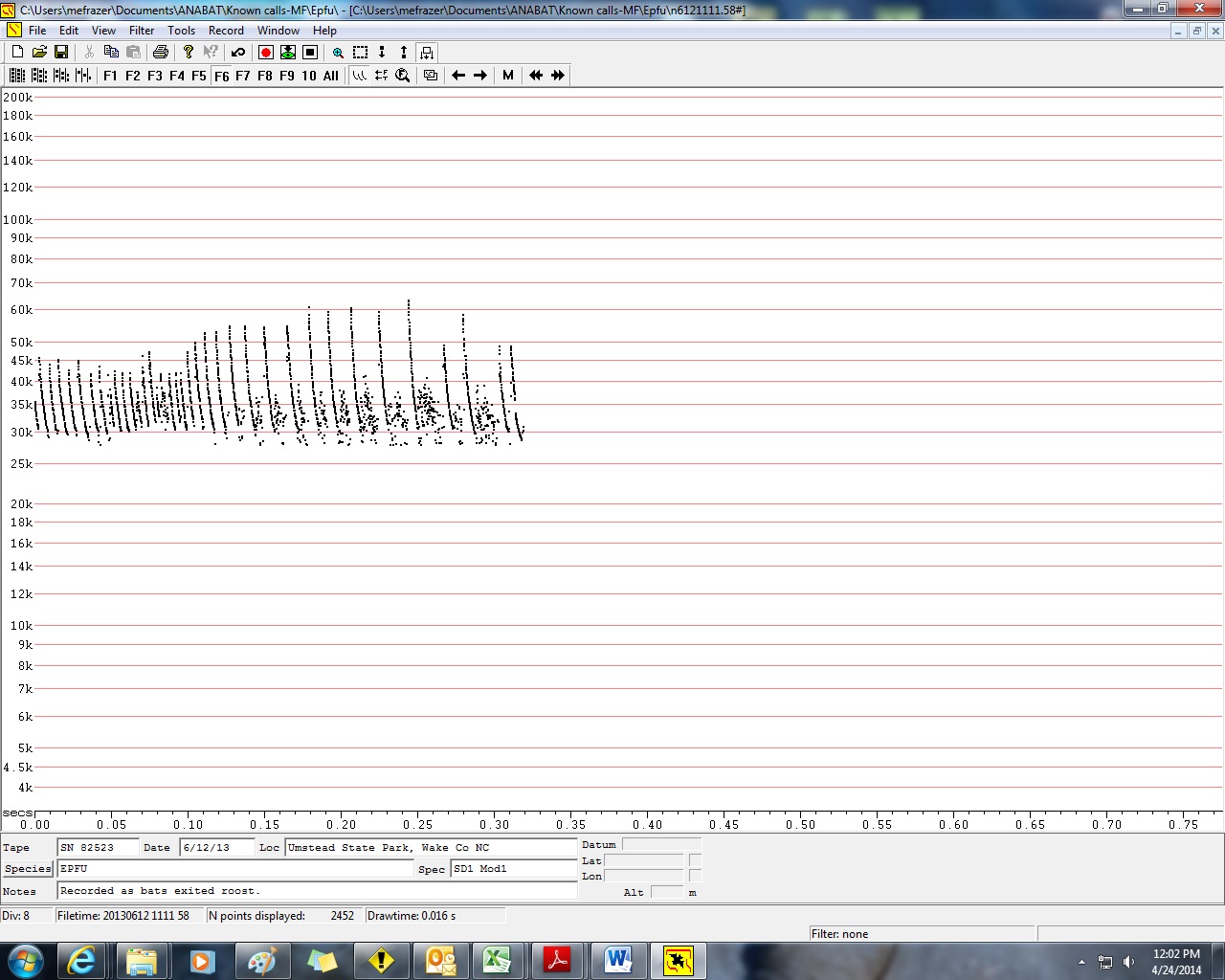Viewport: 1225px width, 980px height.
Task: Switch time scale to F8
Action: [x=265, y=76]
